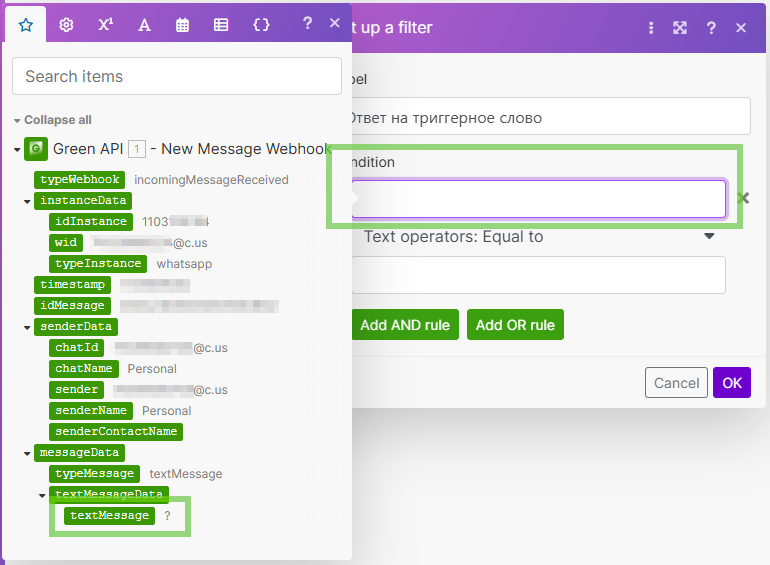This screenshot has width=770, height=565.
Task: Collapse the senderData tree node
Action: [27, 327]
